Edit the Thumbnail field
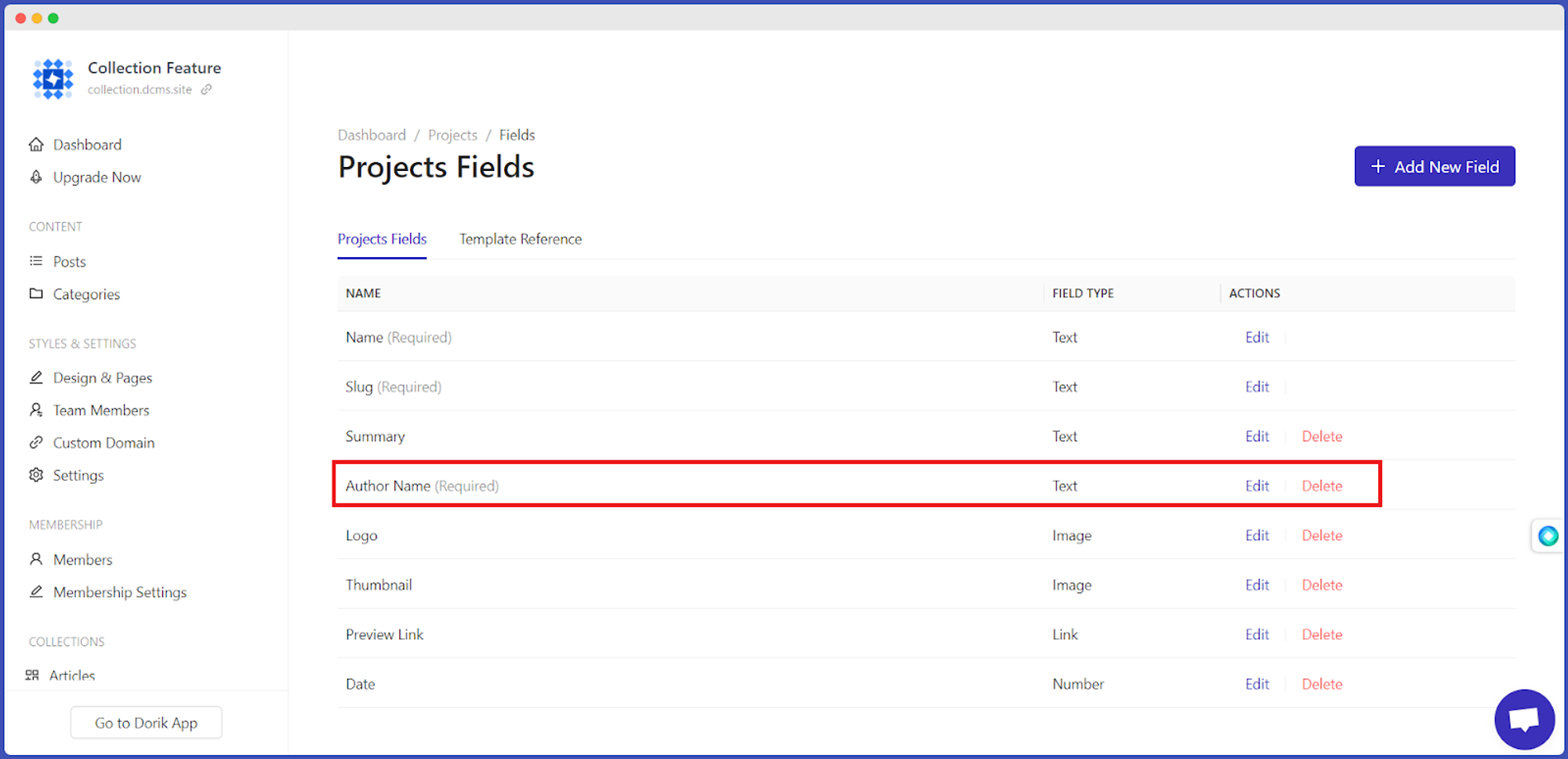1568x759 pixels. 1258,585
